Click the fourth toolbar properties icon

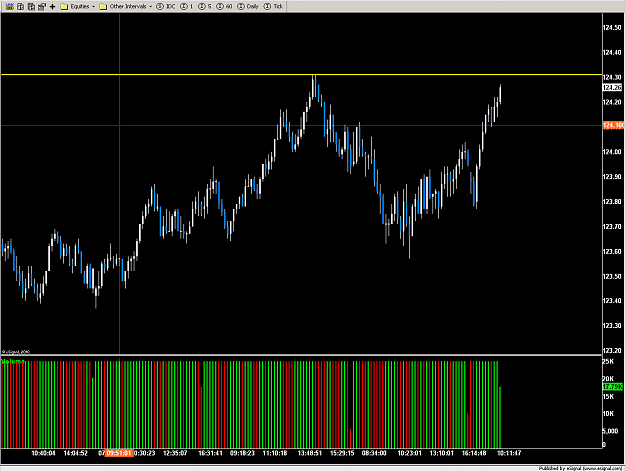point(41,6)
